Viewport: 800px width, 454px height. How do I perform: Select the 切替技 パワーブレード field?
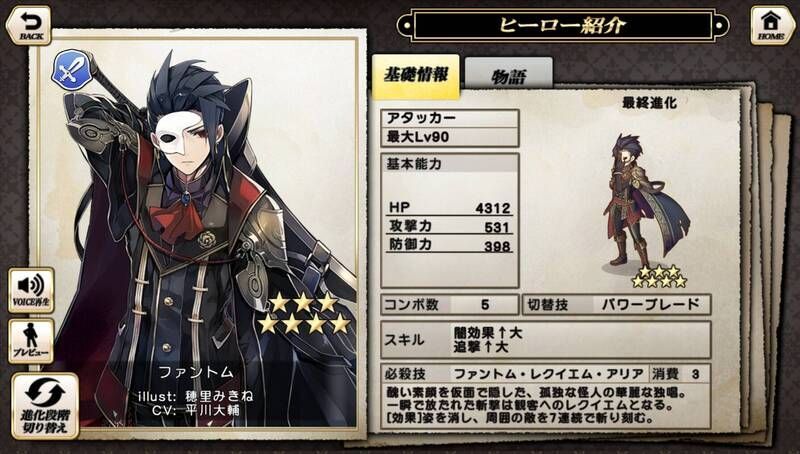pyautogui.click(x=616, y=305)
